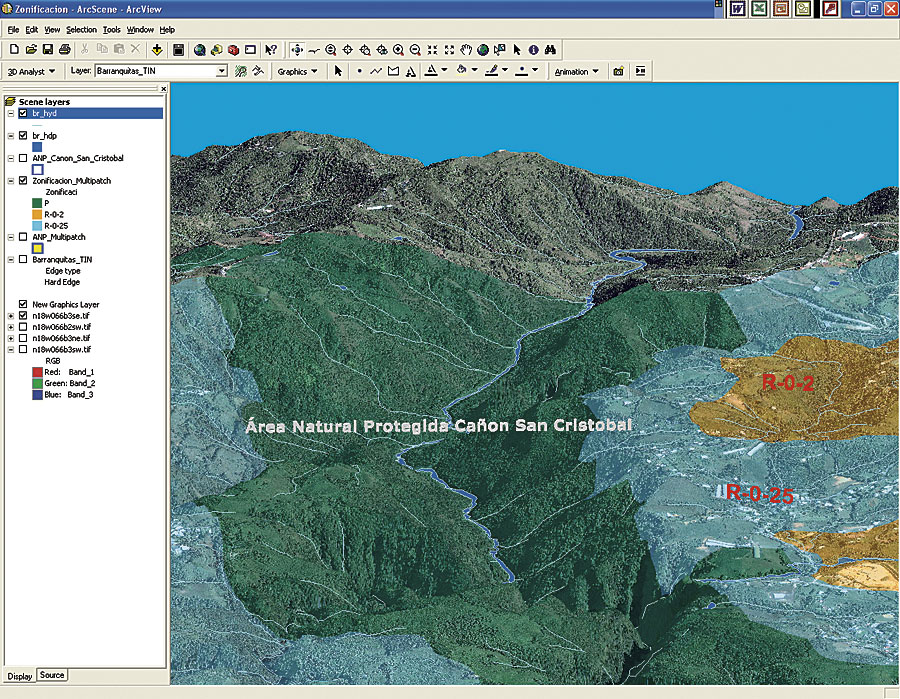Click the Graphics dropdown button

(297, 71)
